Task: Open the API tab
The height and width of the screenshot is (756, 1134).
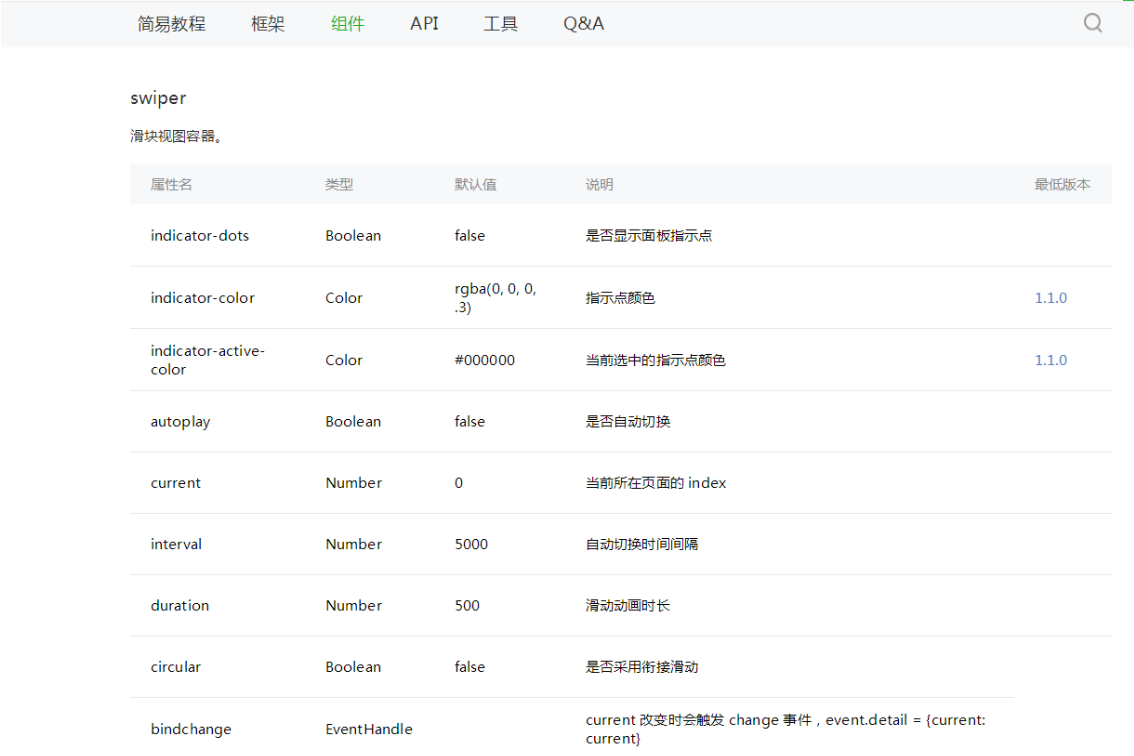Action: click(425, 24)
